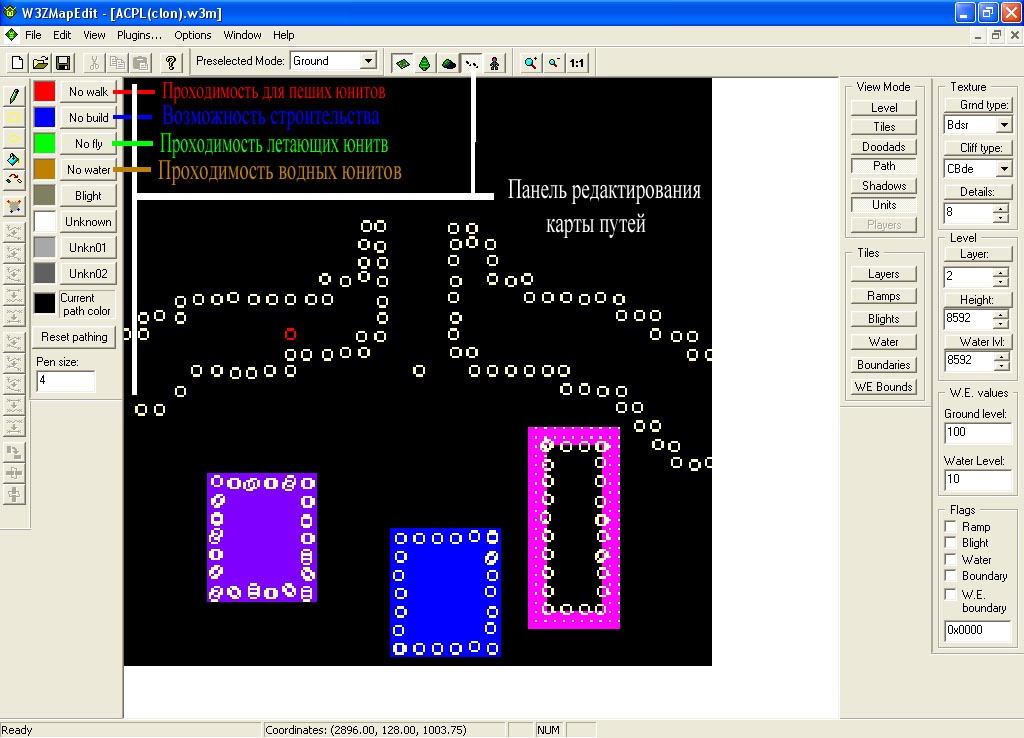Click the No water button

coord(88,170)
